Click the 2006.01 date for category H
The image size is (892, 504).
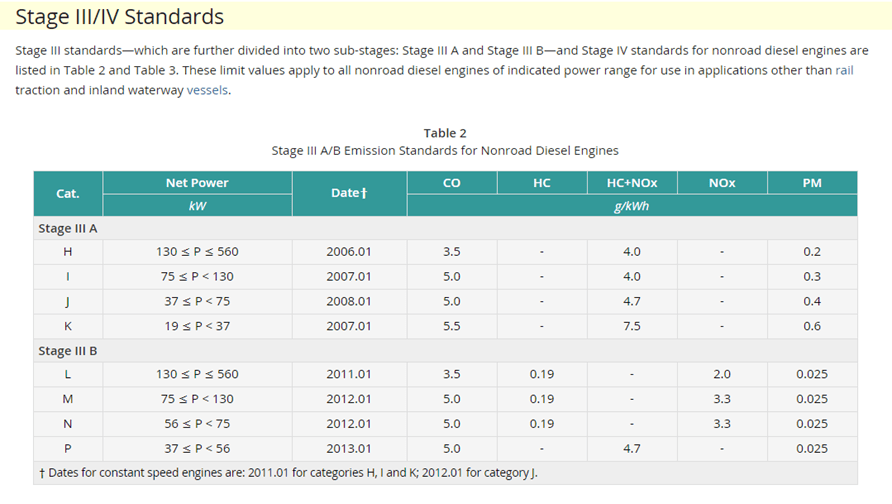pos(348,252)
